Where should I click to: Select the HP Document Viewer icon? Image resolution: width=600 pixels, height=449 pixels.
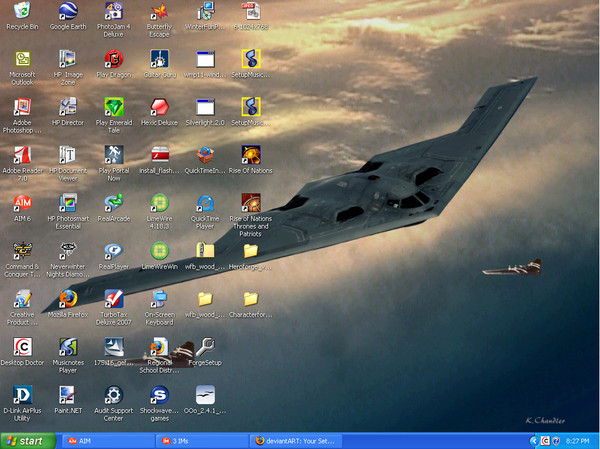(68, 155)
